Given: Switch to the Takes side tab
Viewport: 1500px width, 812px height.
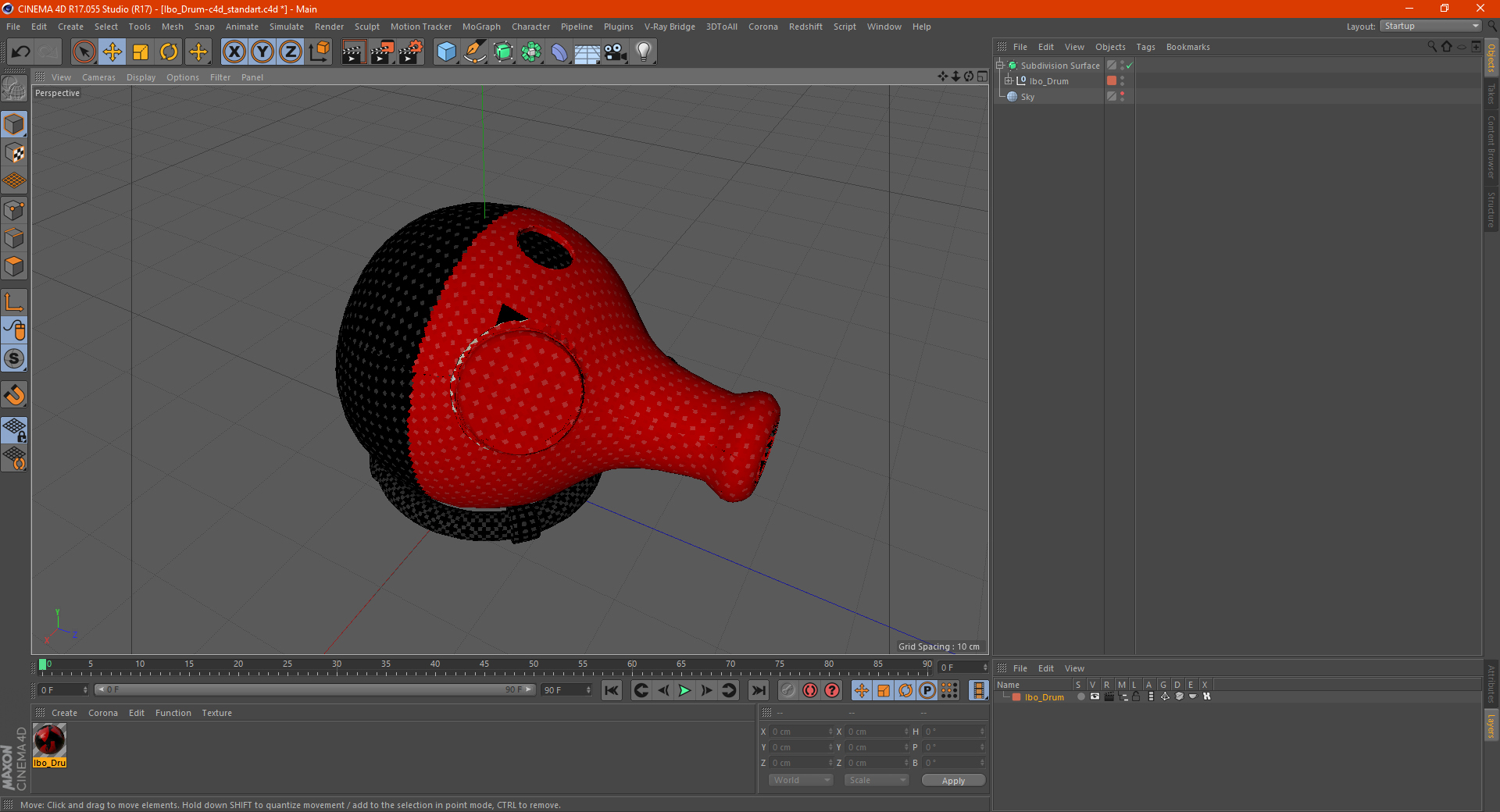Looking at the screenshot, I should pyautogui.click(x=1491, y=94).
